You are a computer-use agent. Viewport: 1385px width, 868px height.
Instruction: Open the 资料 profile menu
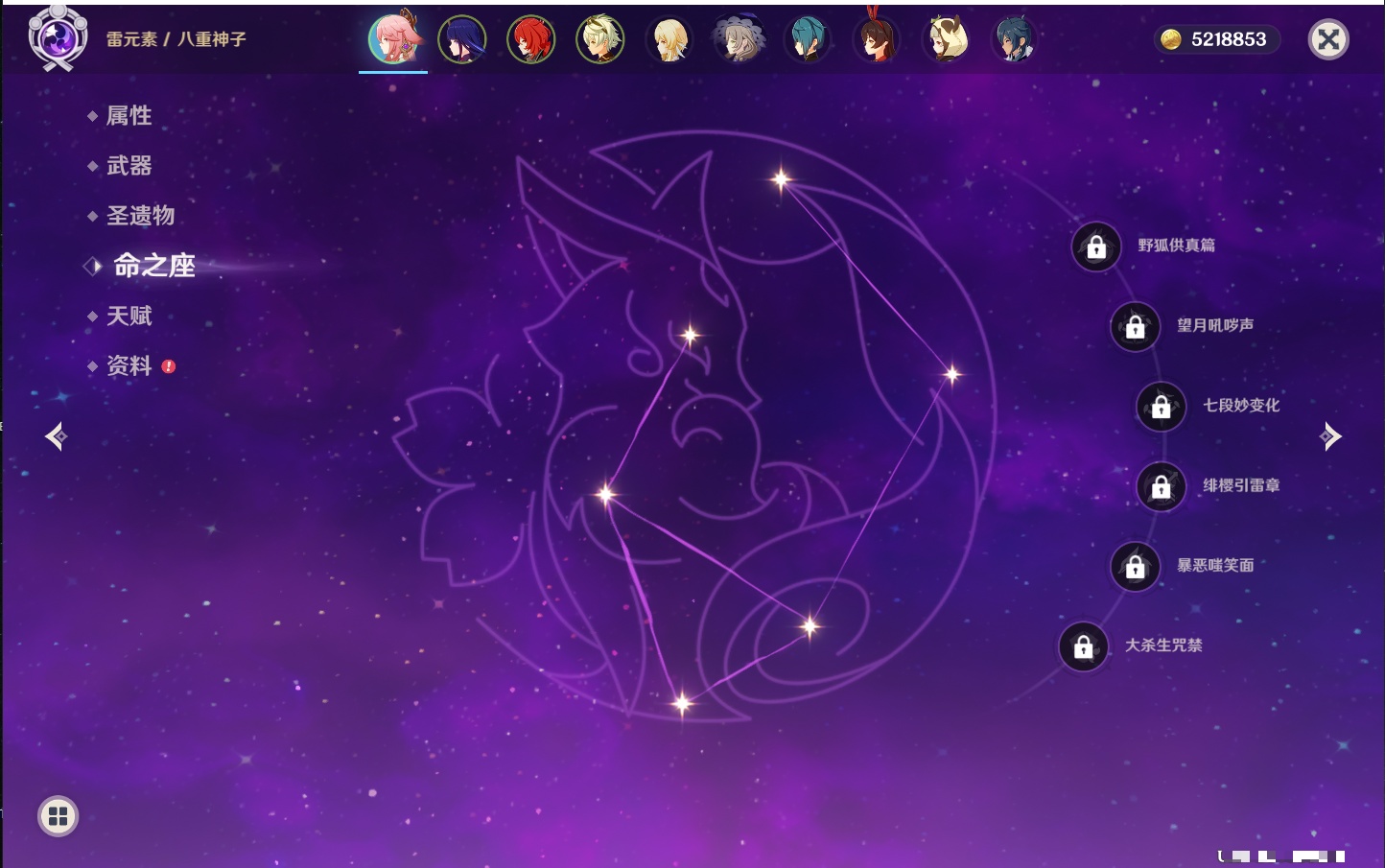(129, 365)
